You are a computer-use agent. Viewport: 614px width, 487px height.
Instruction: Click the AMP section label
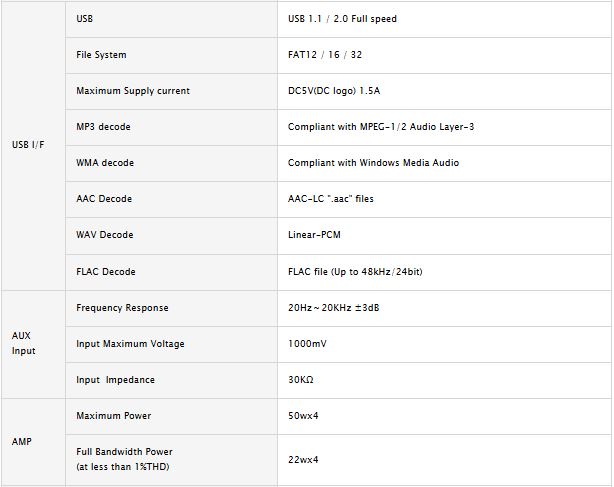22,441
